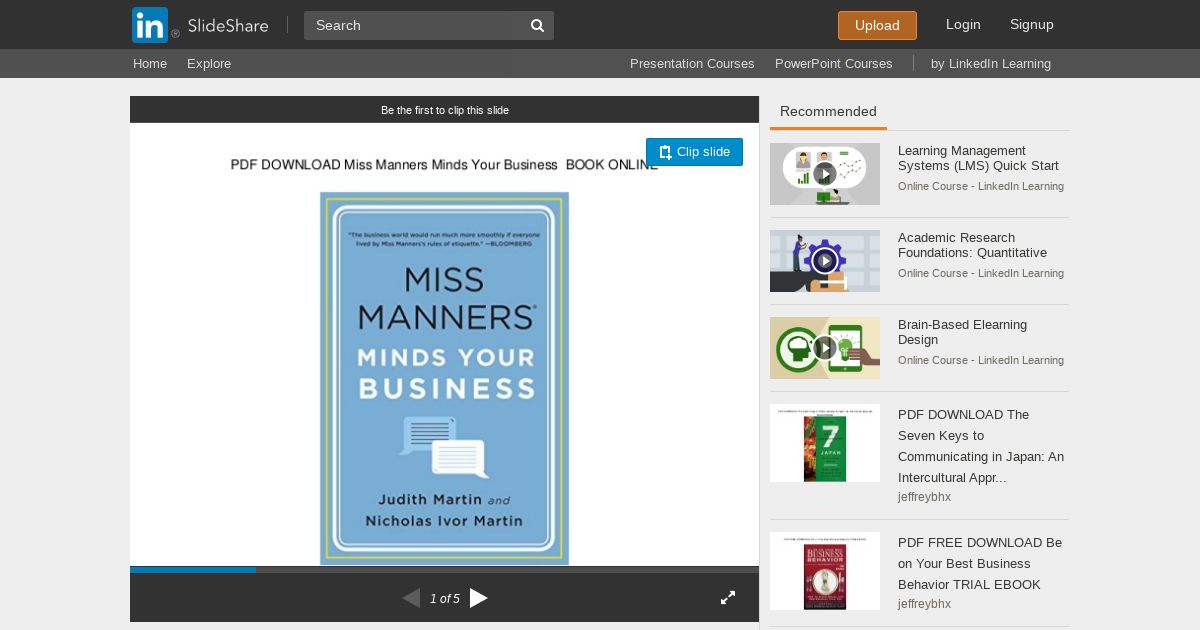
Task: Open Presentation Courses link
Action: (x=692, y=63)
